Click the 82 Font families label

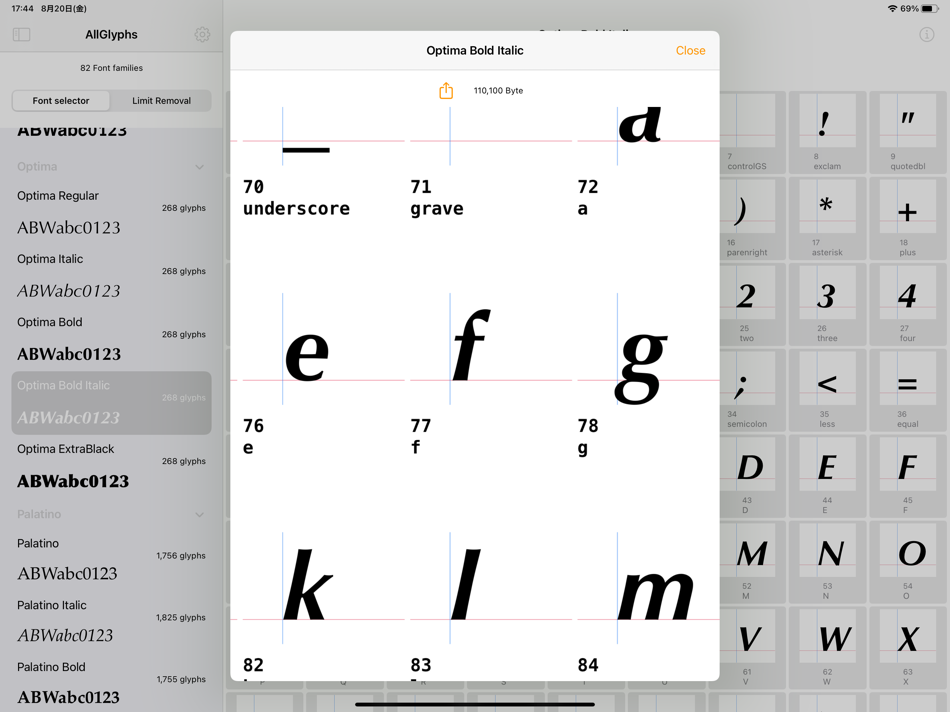point(111,68)
